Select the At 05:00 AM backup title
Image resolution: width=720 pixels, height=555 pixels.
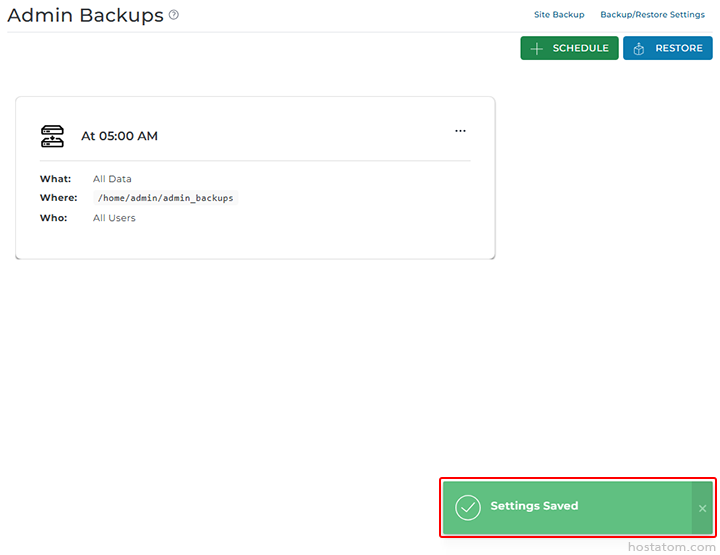click(x=119, y=136)
